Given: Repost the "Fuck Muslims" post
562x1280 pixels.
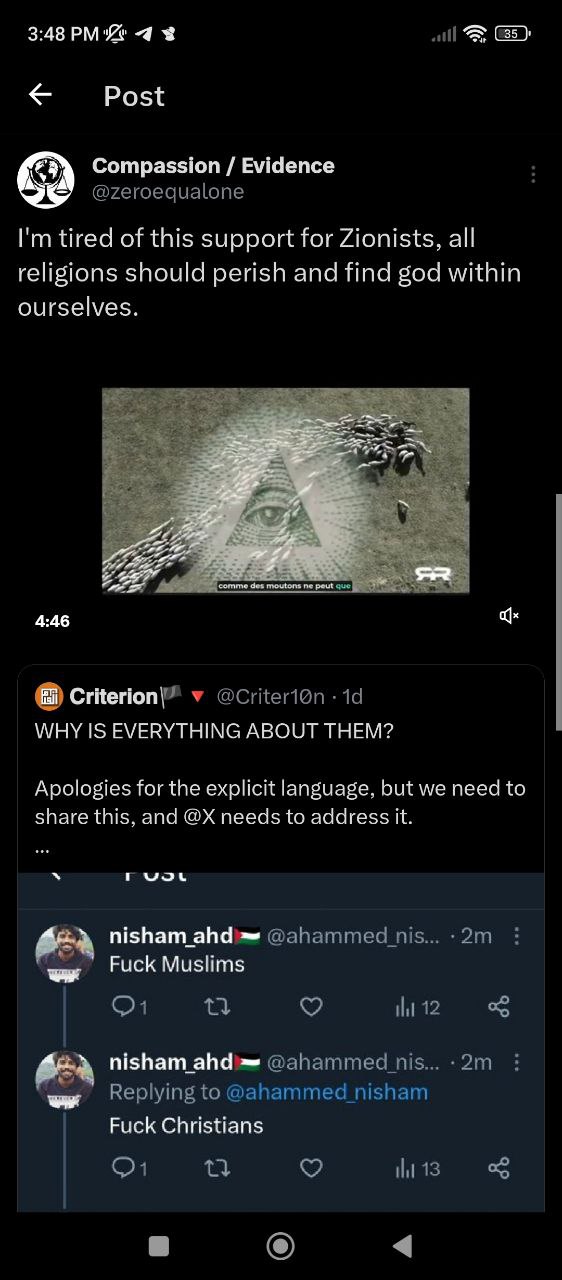Looking at the screenshot, I should coord(217,1007).
